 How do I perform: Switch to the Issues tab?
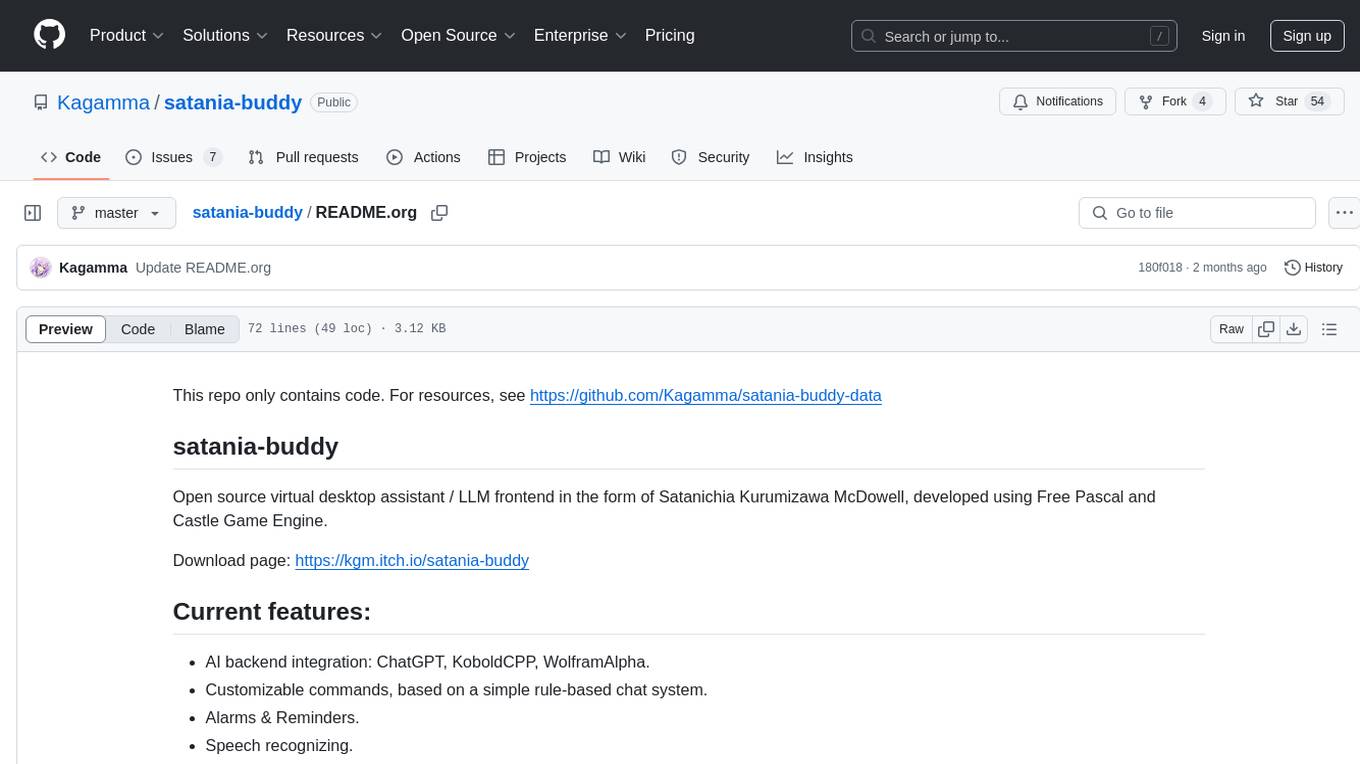click(x=173, y=157)
